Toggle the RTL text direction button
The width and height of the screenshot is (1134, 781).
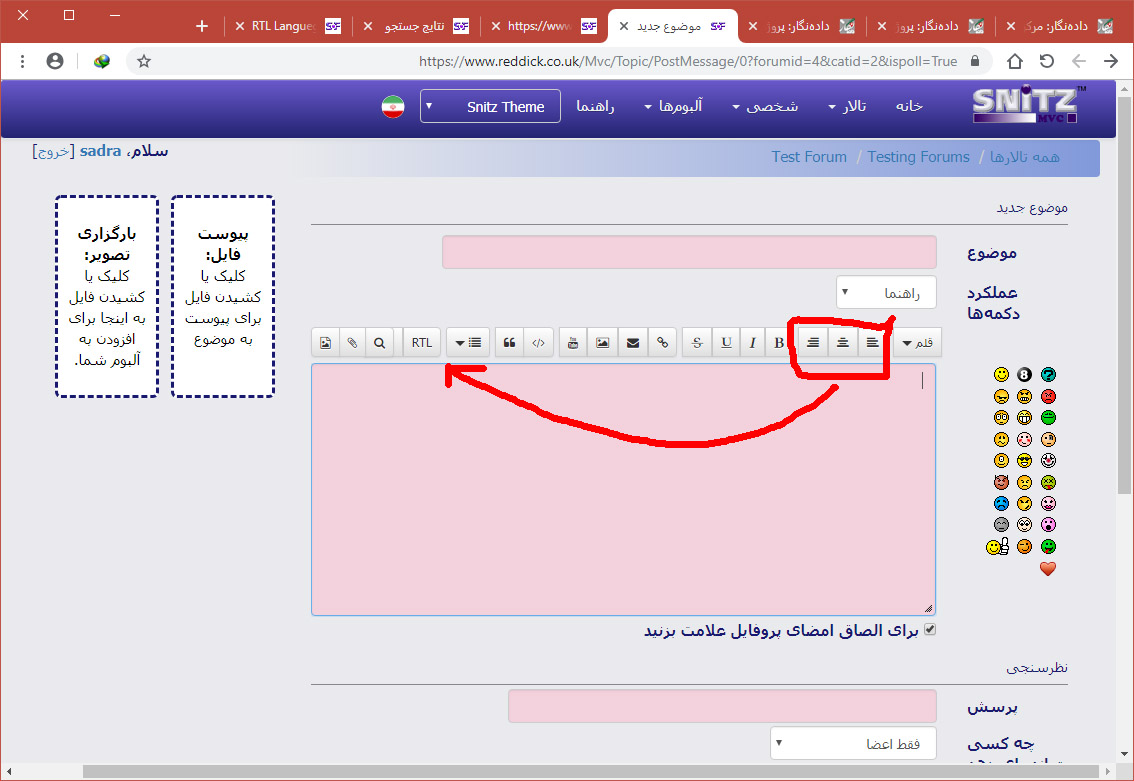422,343
